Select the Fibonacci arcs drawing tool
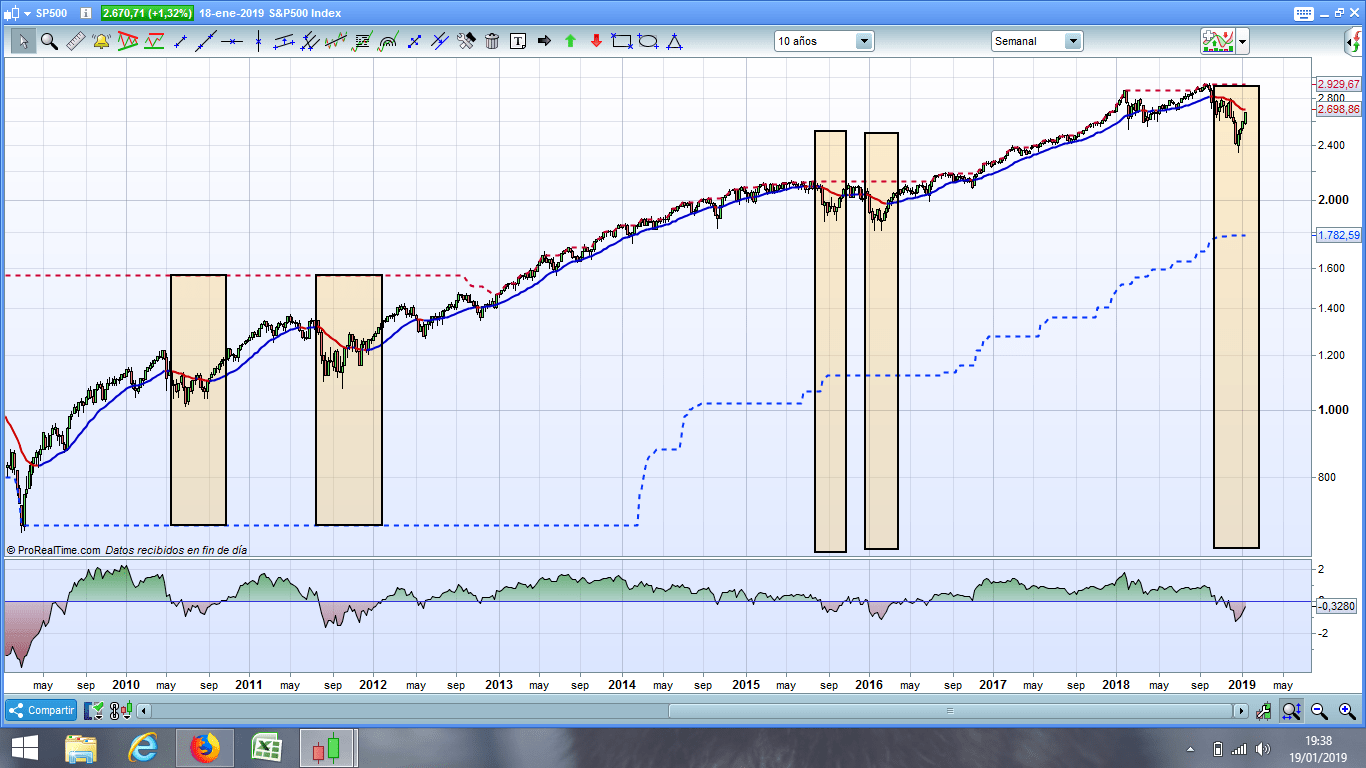This screenshot has width=1366, height=768. coord(388,41)
